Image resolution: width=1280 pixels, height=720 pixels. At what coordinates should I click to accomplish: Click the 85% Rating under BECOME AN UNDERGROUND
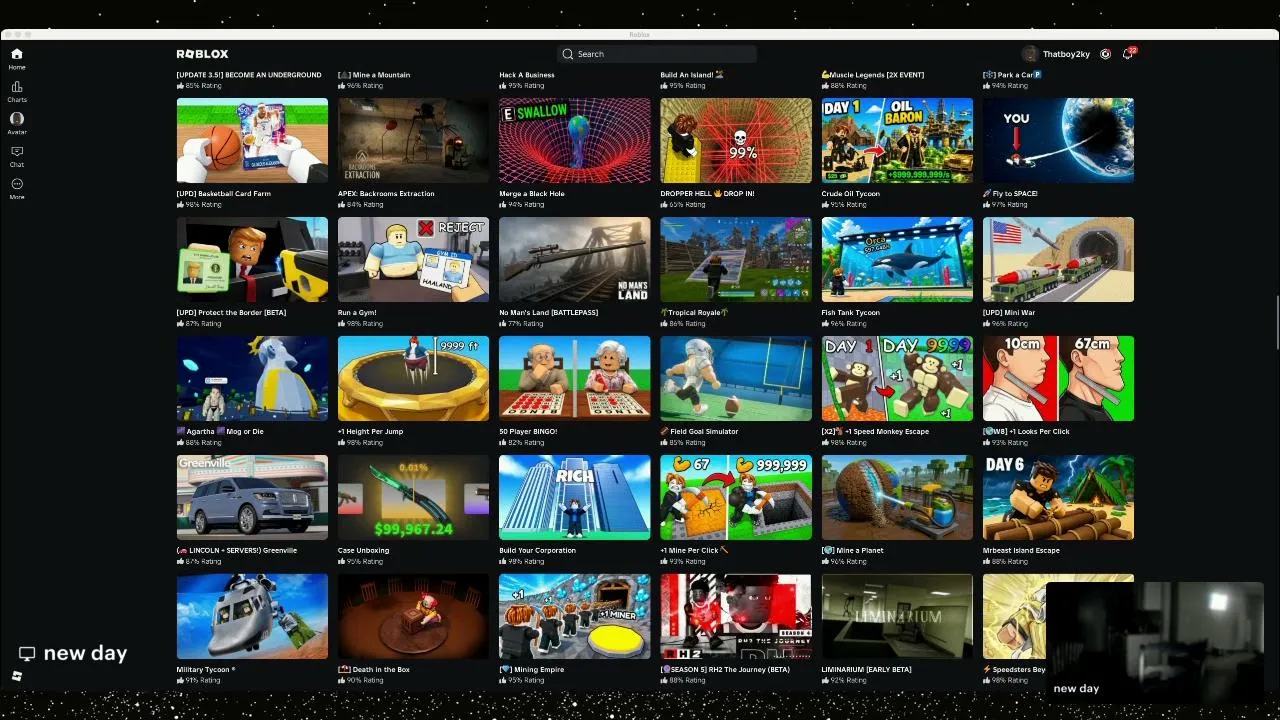(x=199, y=86)
